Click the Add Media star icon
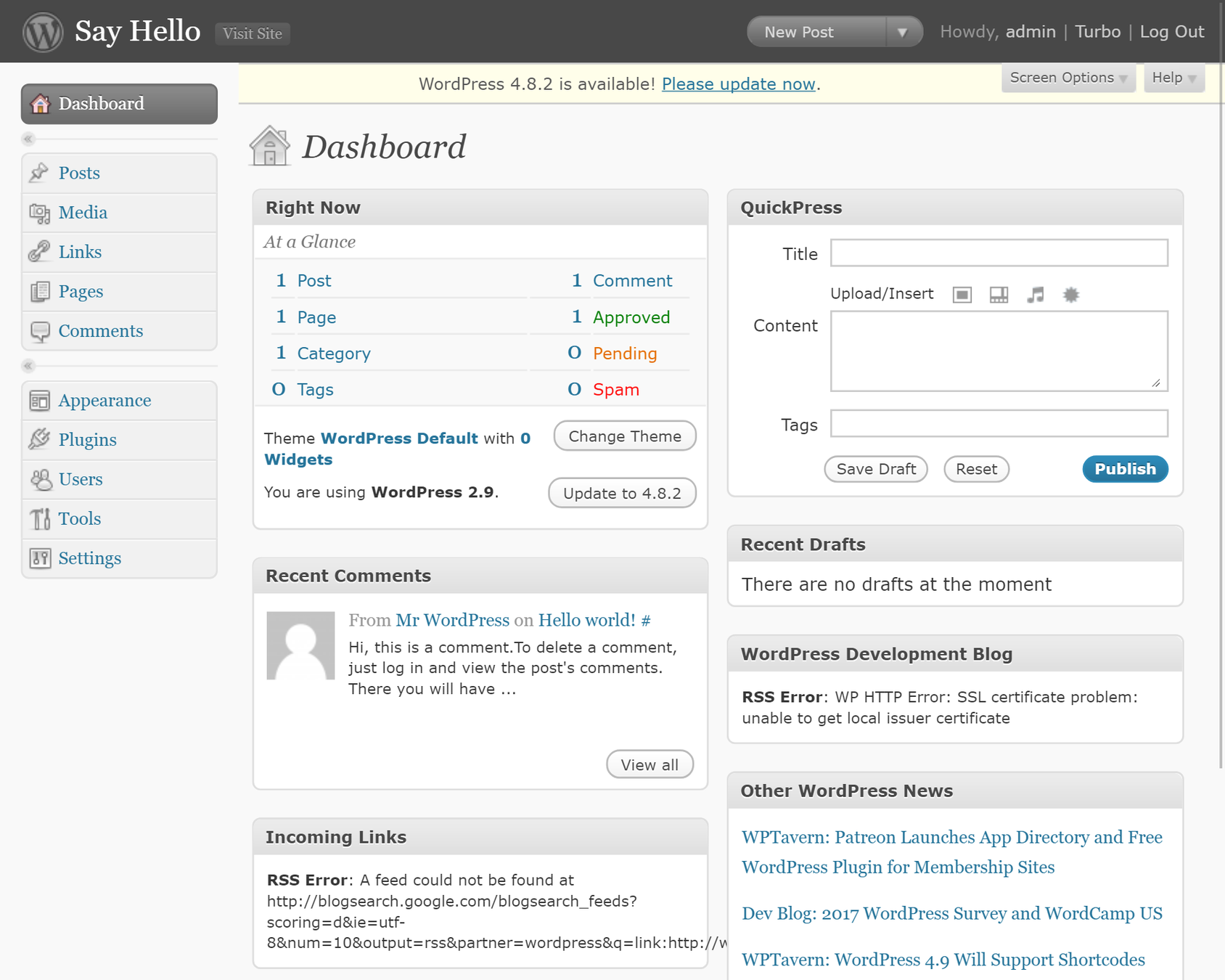The height and width of the screenshot is (980, 1225). pyautogui.click(x=1071, y=295)
